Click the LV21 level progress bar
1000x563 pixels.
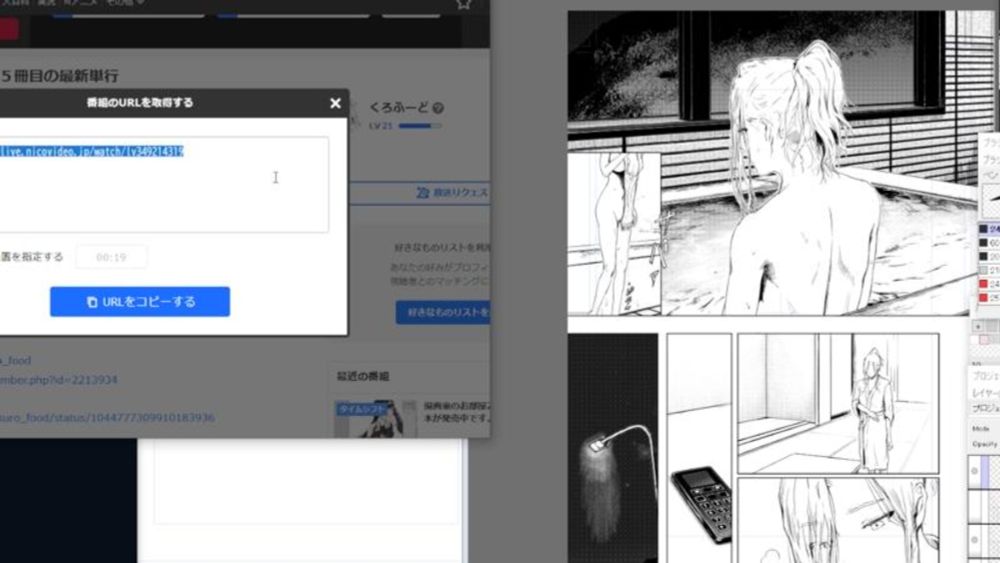[420, 126]
